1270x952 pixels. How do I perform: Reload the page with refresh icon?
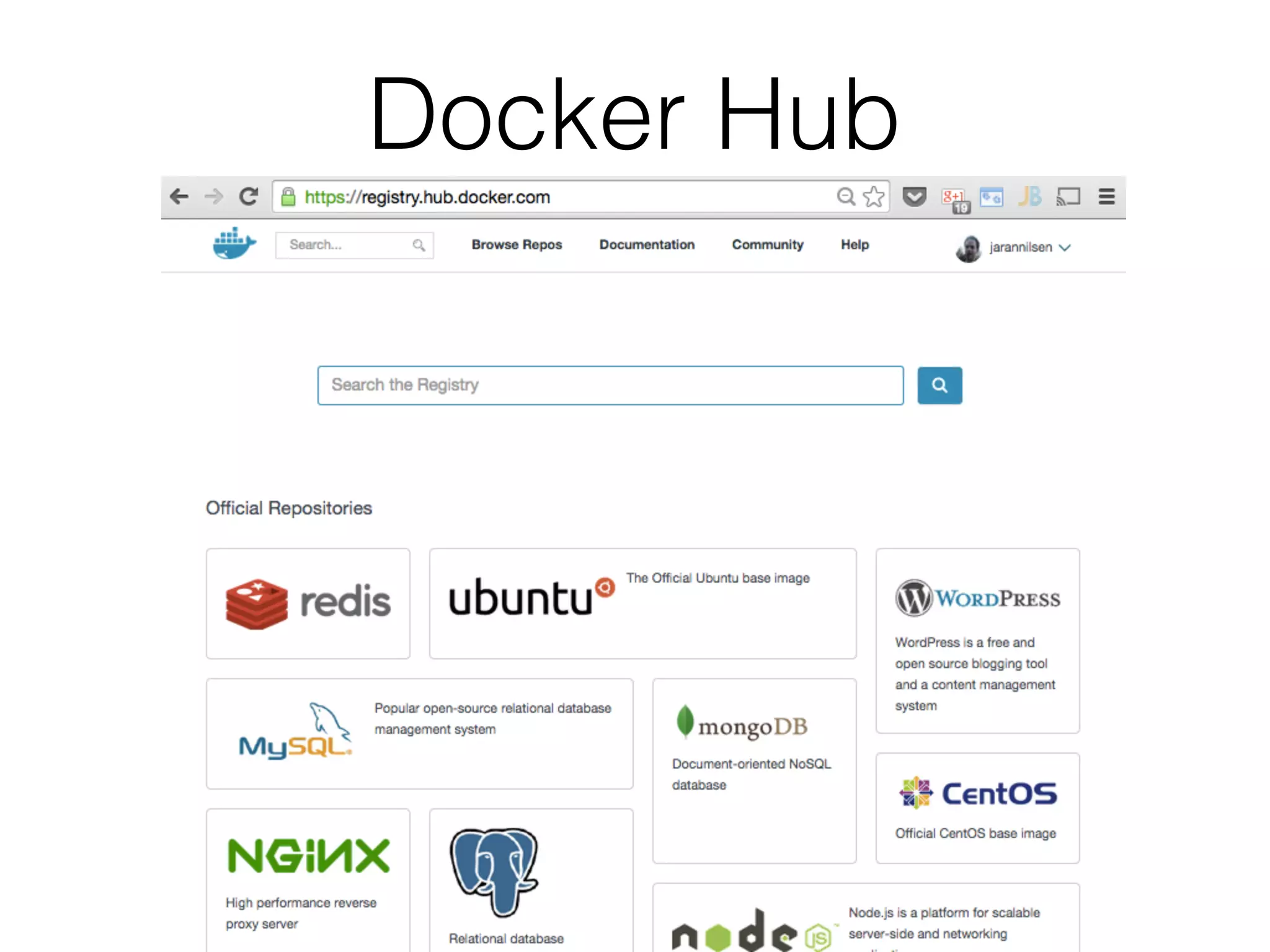coord(249,197)
